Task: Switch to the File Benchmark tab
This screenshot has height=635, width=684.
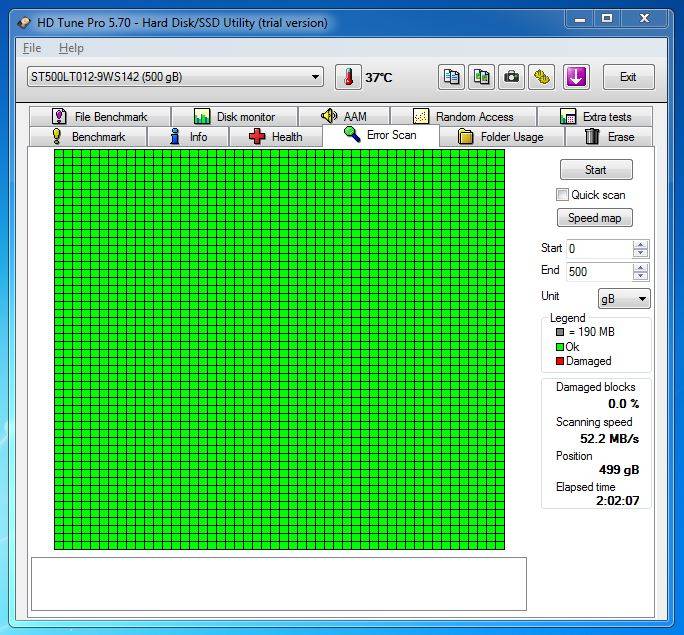Action: tap(100, 116)
